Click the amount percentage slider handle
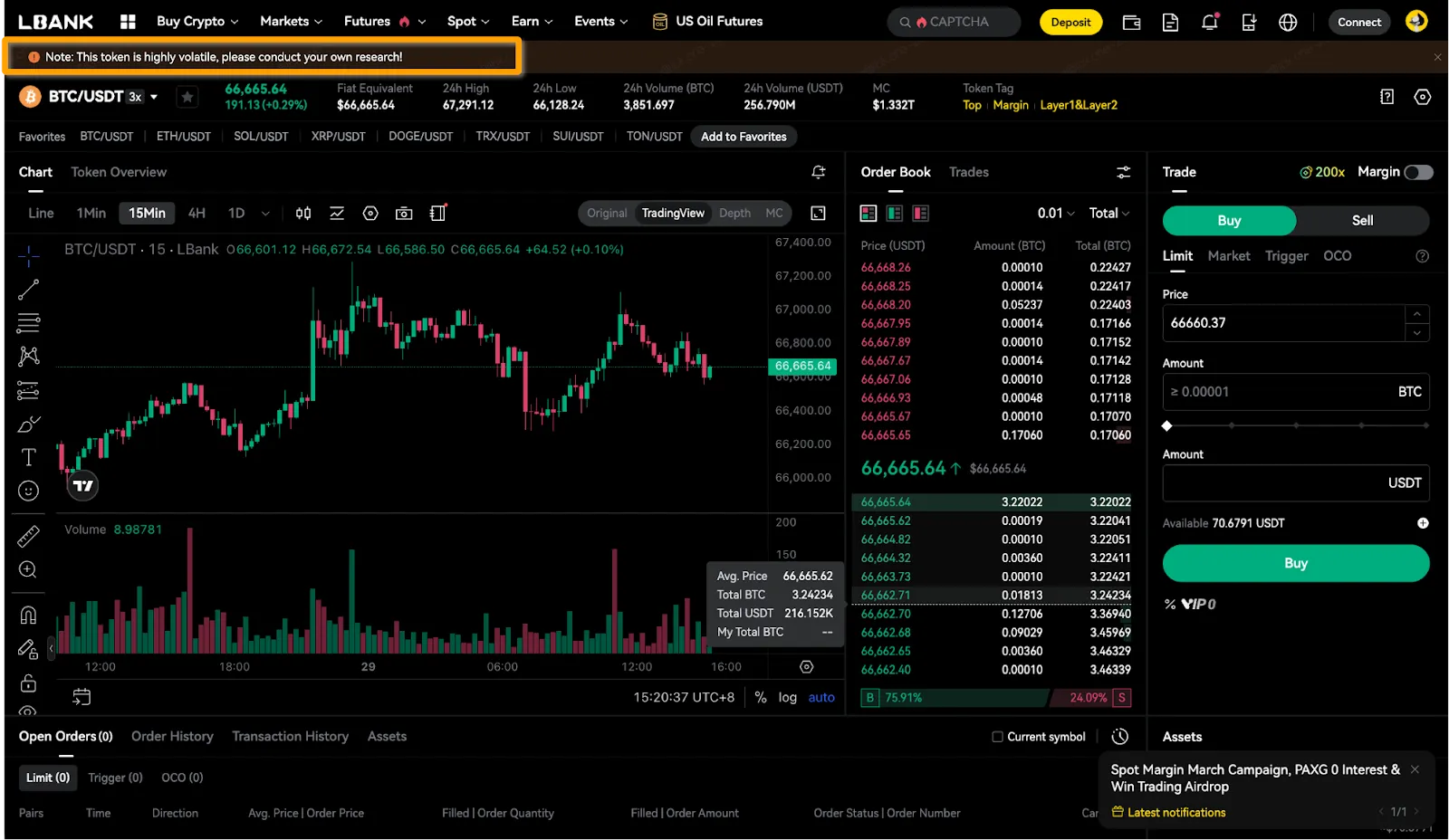The height and width of the screenshot is (840, 1449). pyautogui.click(x=1167, y=425)
